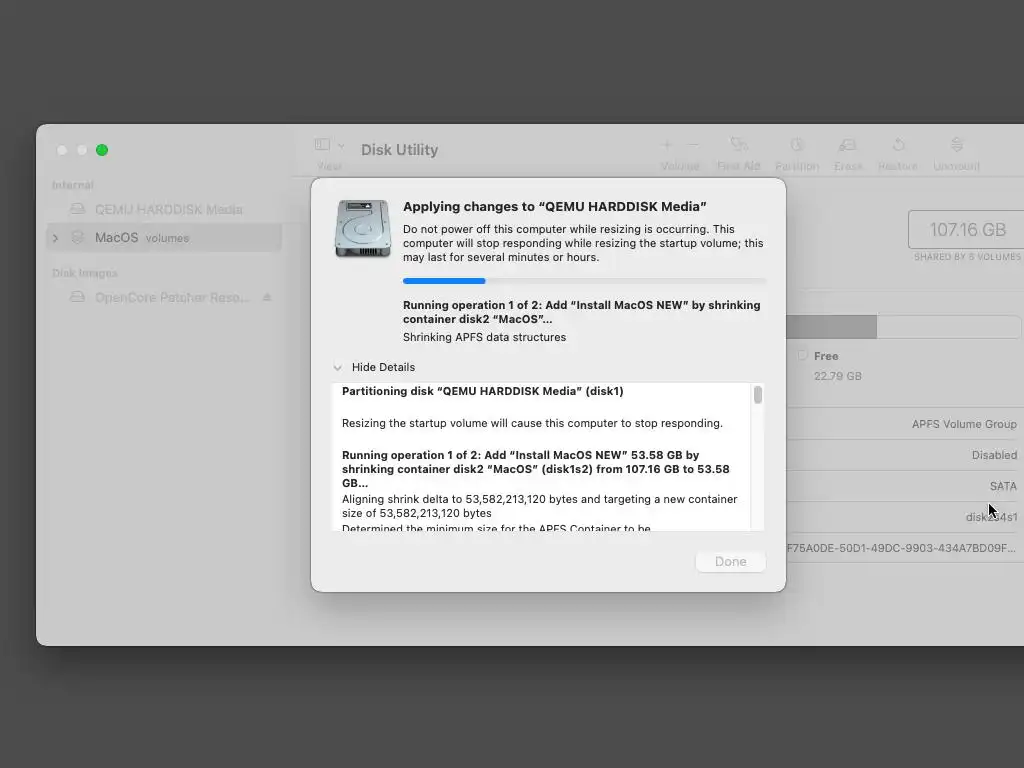The image size is (1024, 768).
Task: Collapse the Hide Details disclosure chevron
Action: [x=338, y=368]
